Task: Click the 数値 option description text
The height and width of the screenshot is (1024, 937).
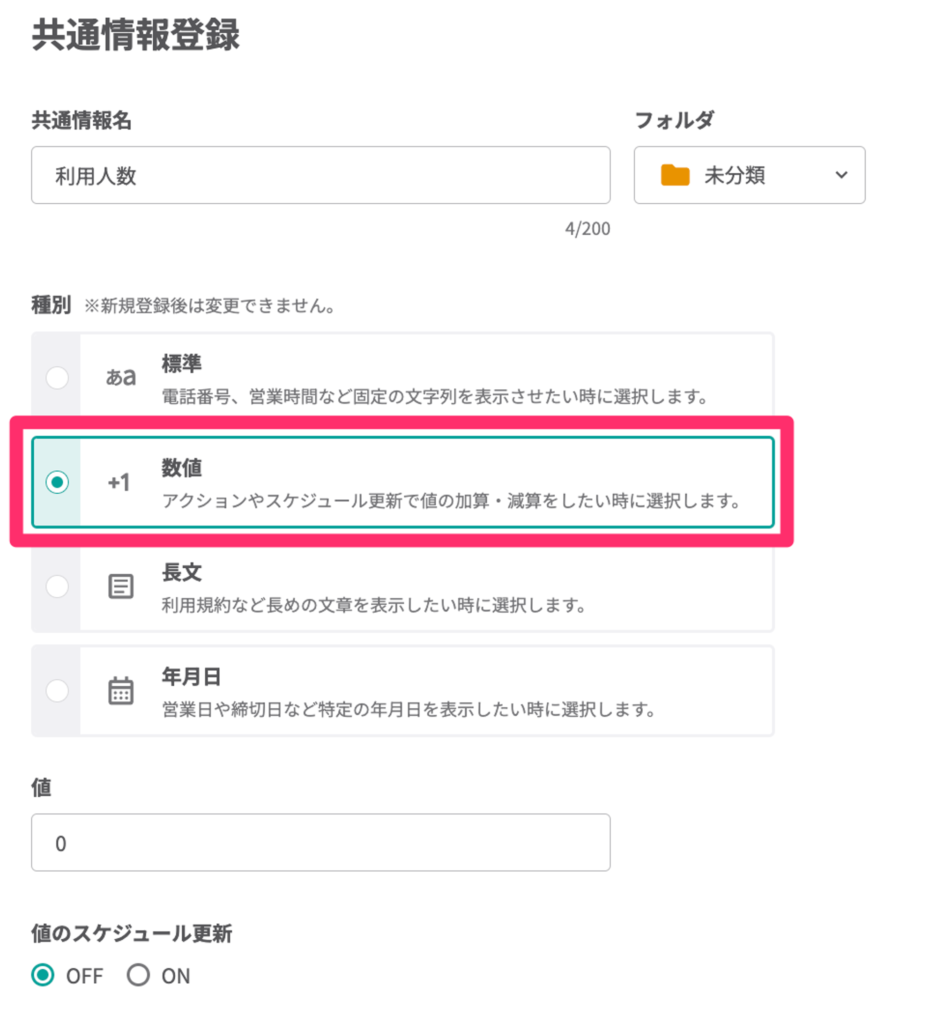Action: [x=451, y=501]
